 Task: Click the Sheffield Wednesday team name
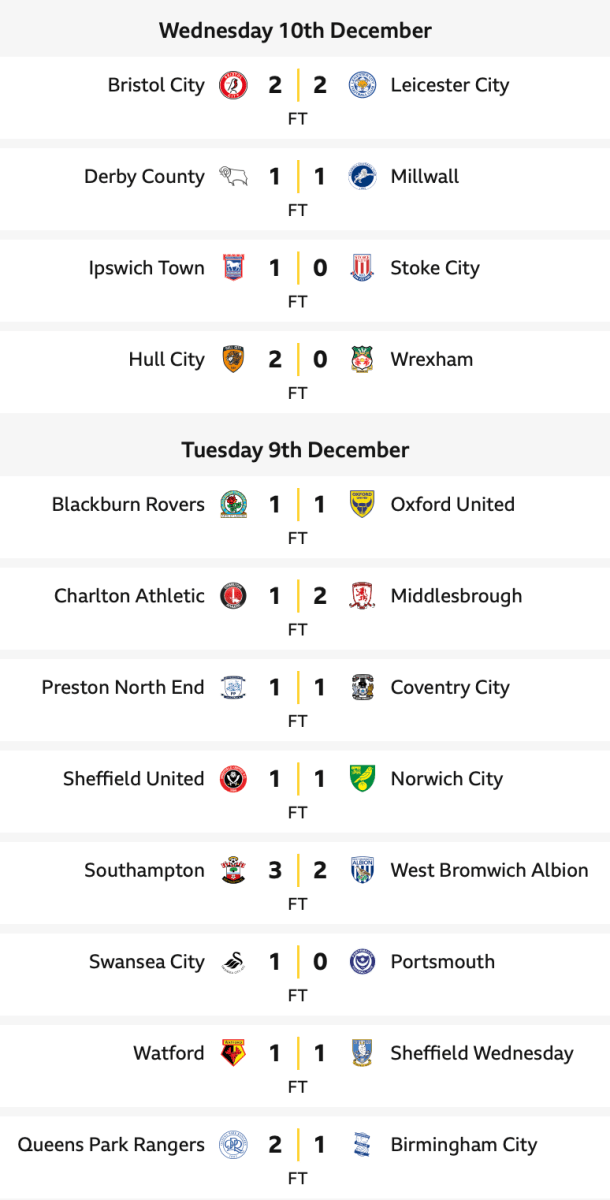482,1053
